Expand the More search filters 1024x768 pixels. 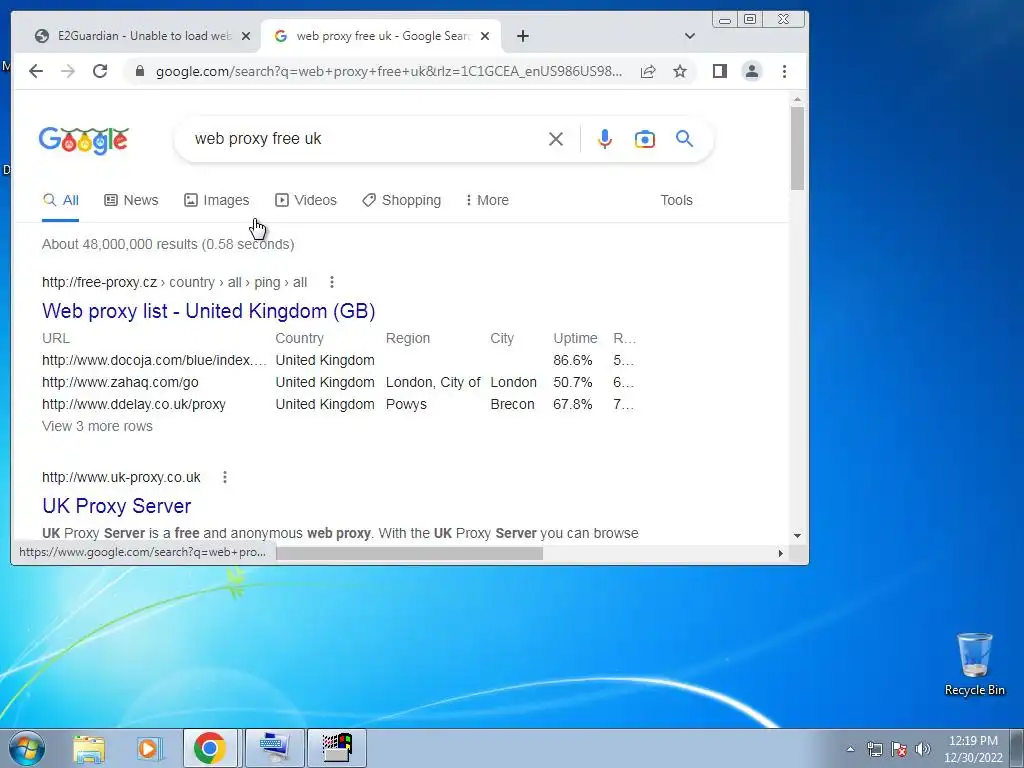[x=487, y=200]
